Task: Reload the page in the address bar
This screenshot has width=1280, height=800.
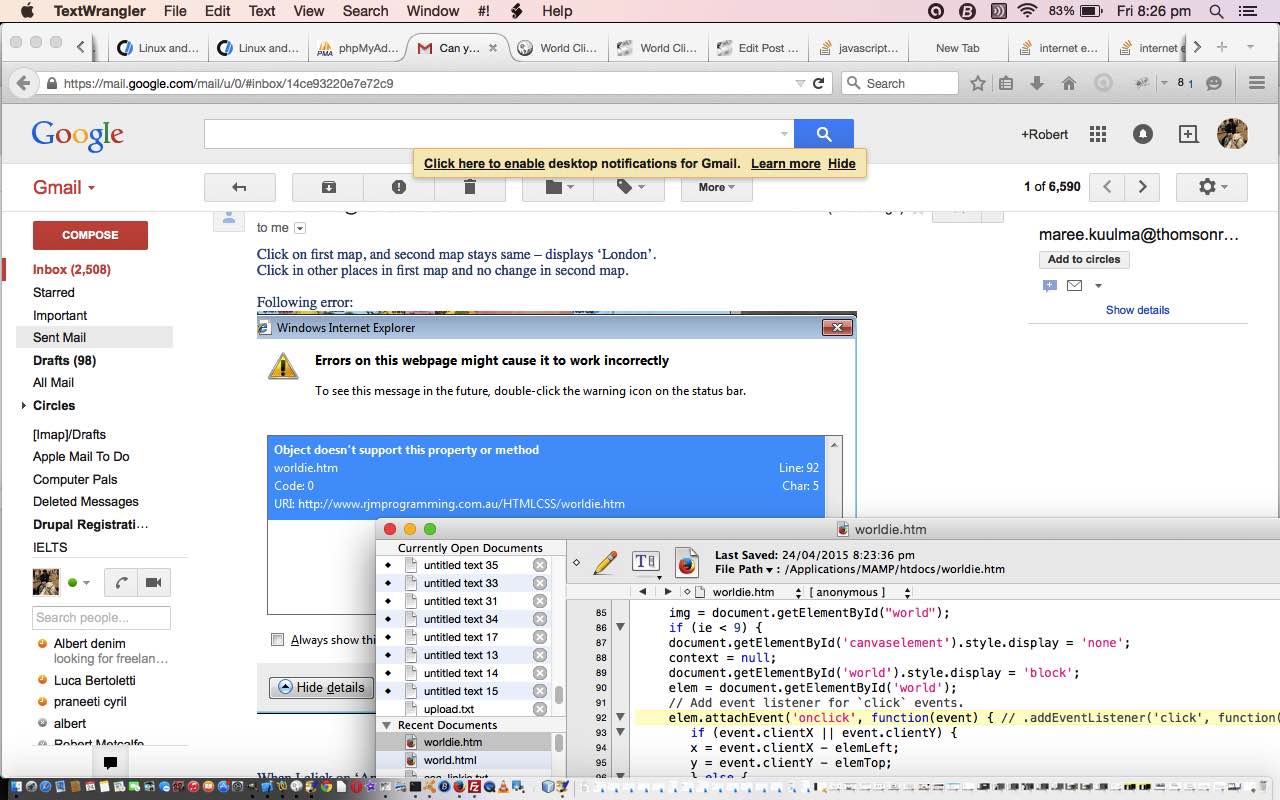Action: point(818,84)
